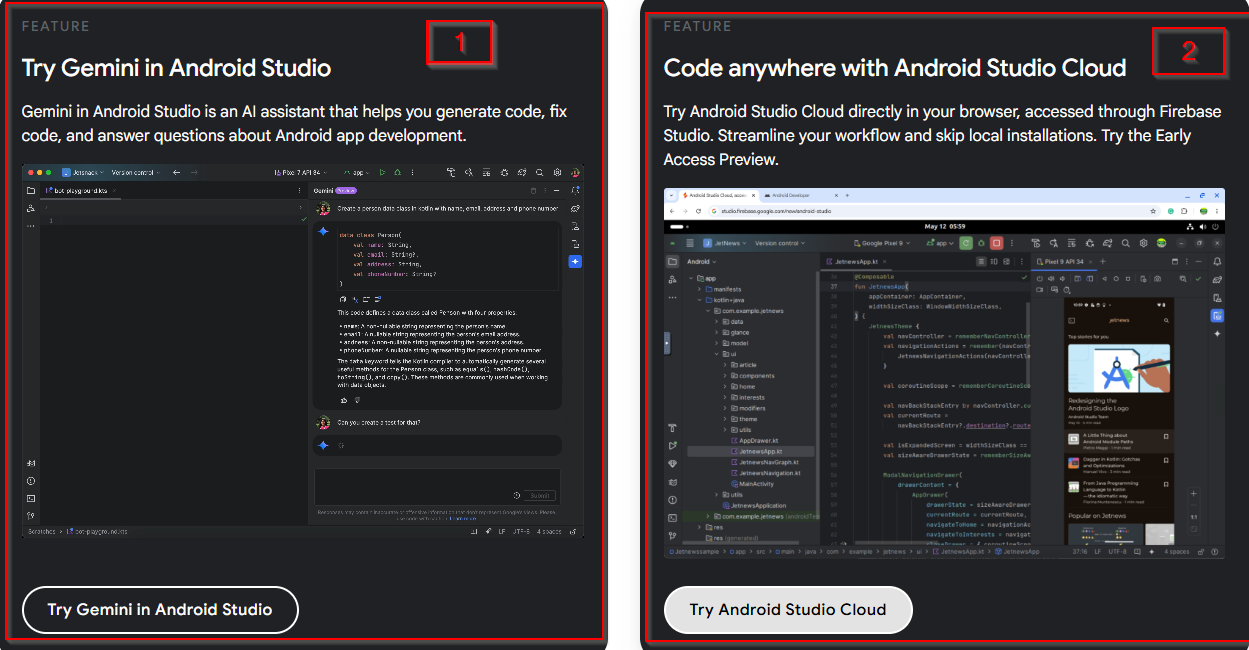Click the search magnifier in Cloud screenshot toolbar
Viewport: 1249px width, 650px height.
pyautogui.click(x=1125, y=243)
